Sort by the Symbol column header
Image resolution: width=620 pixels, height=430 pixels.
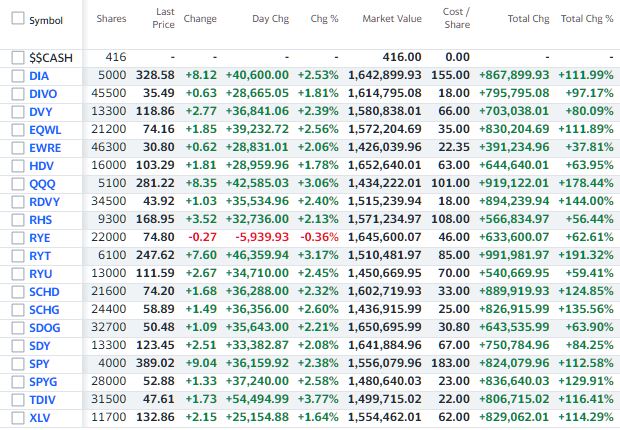[x=46, y=19]
